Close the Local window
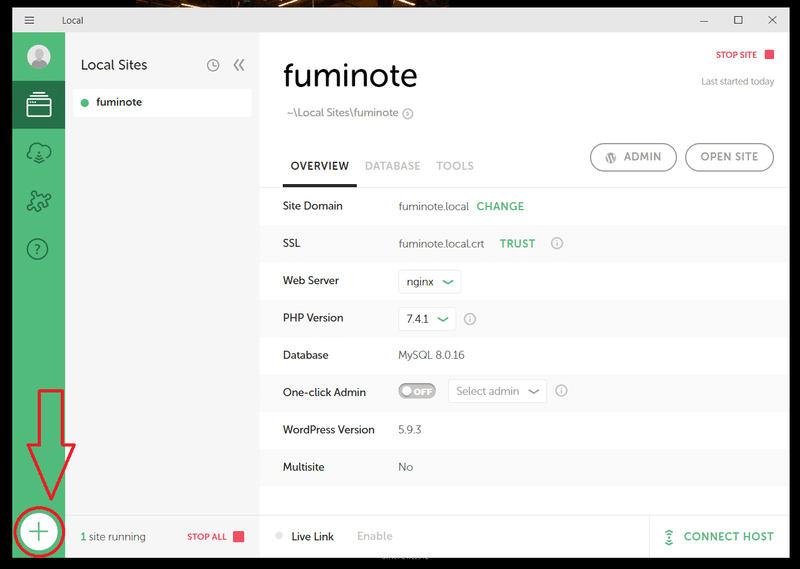The width and height of the screenshot is (800, 569). coord(772,20)
